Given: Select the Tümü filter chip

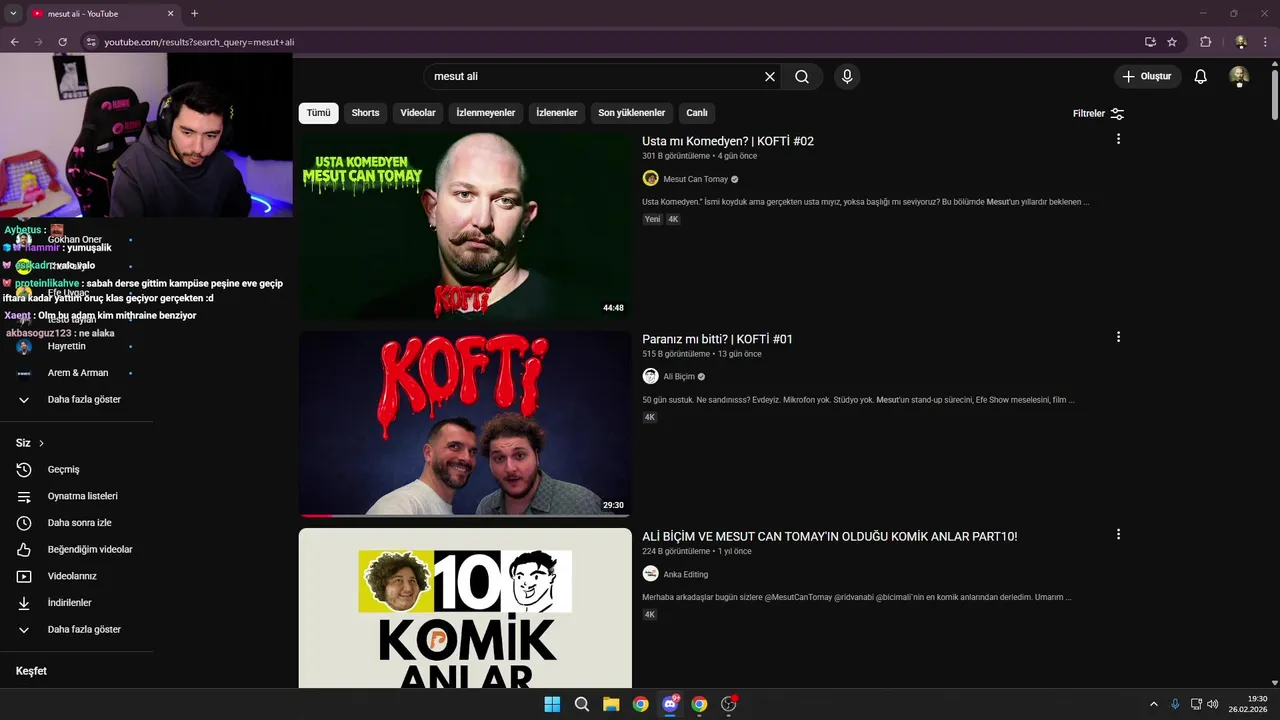Looking at the screenshot, I should [x=318, y=113].
